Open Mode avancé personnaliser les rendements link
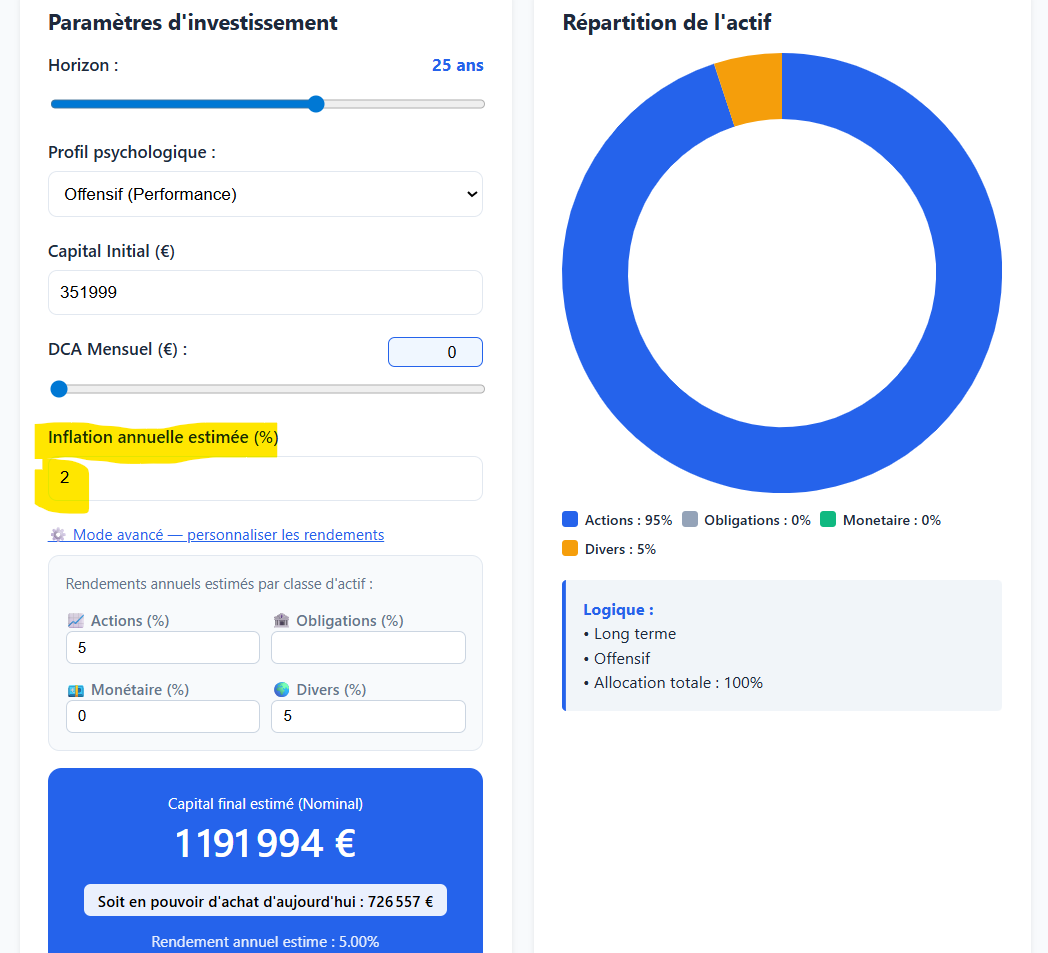1048x953 pixels. click(216, 535)
